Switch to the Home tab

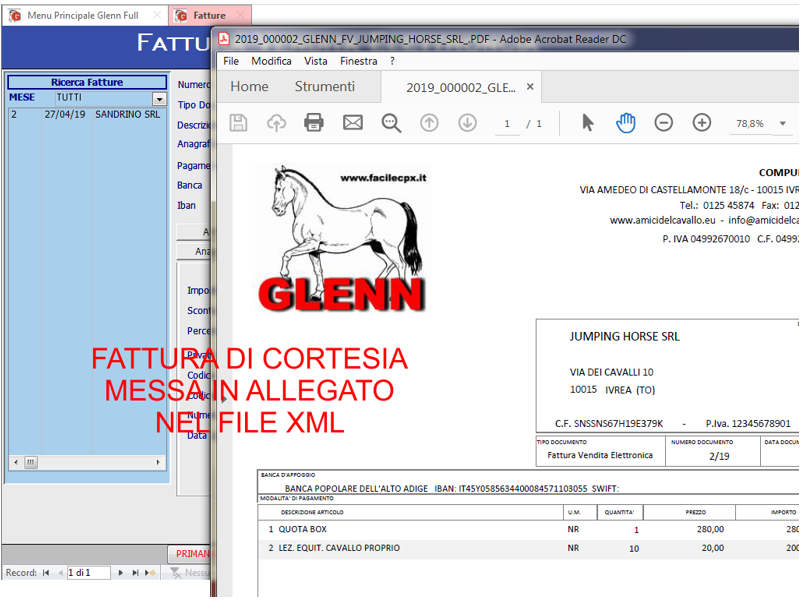249,87
